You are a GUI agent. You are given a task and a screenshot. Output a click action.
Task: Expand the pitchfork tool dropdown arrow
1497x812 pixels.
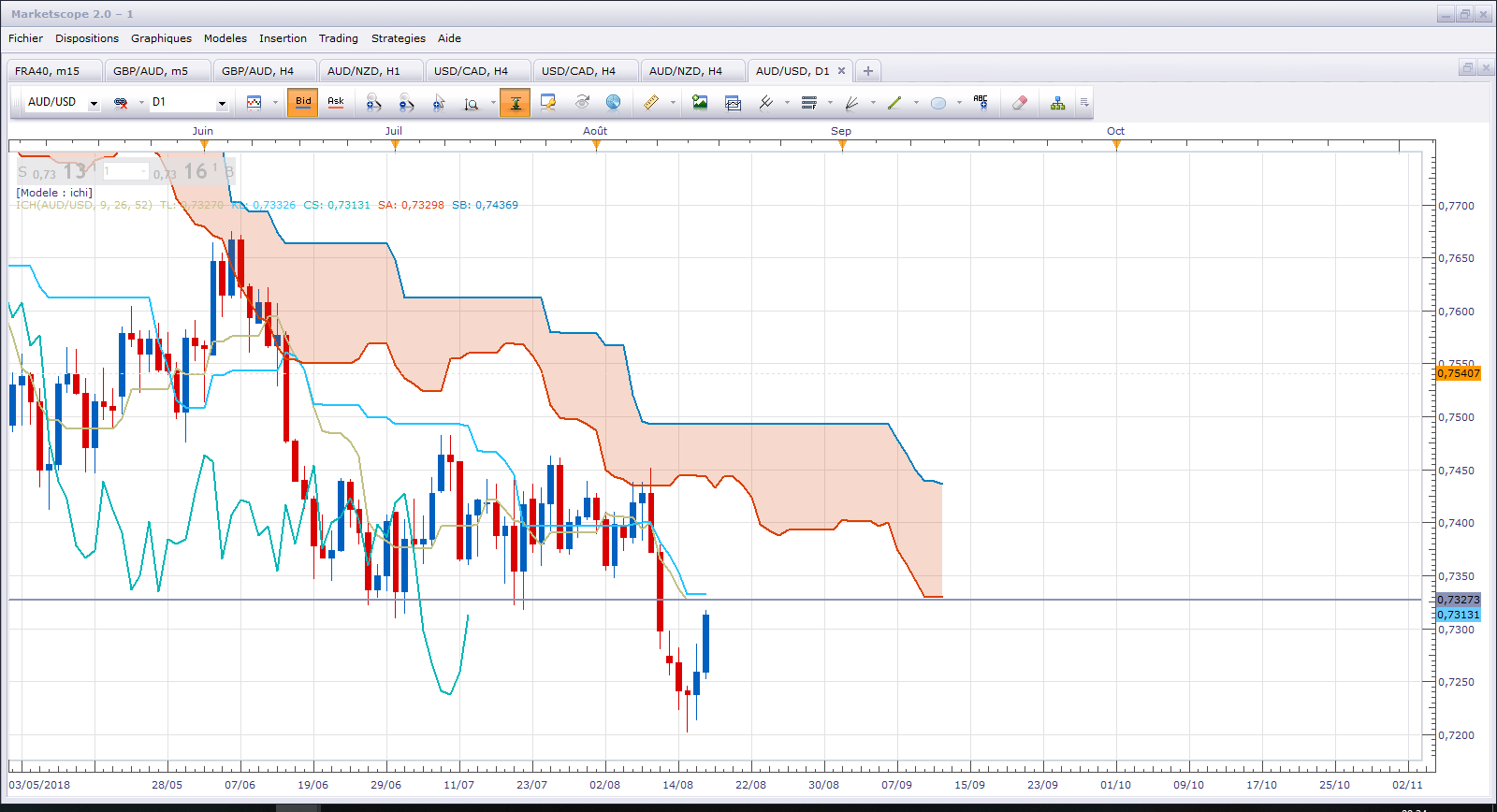(x=787, y=103)
